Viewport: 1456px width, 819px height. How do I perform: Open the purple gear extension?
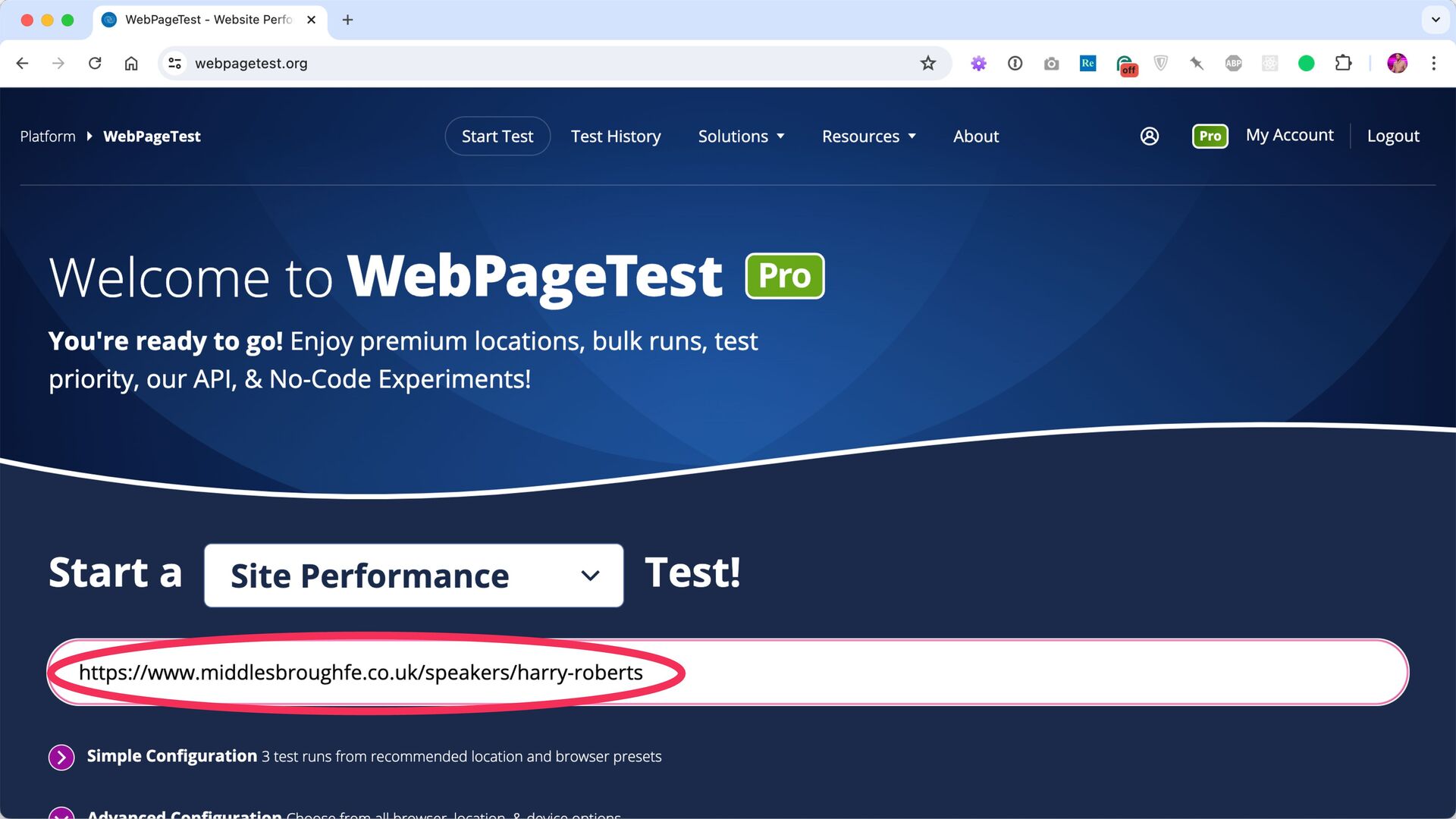[x=979, y=64]
